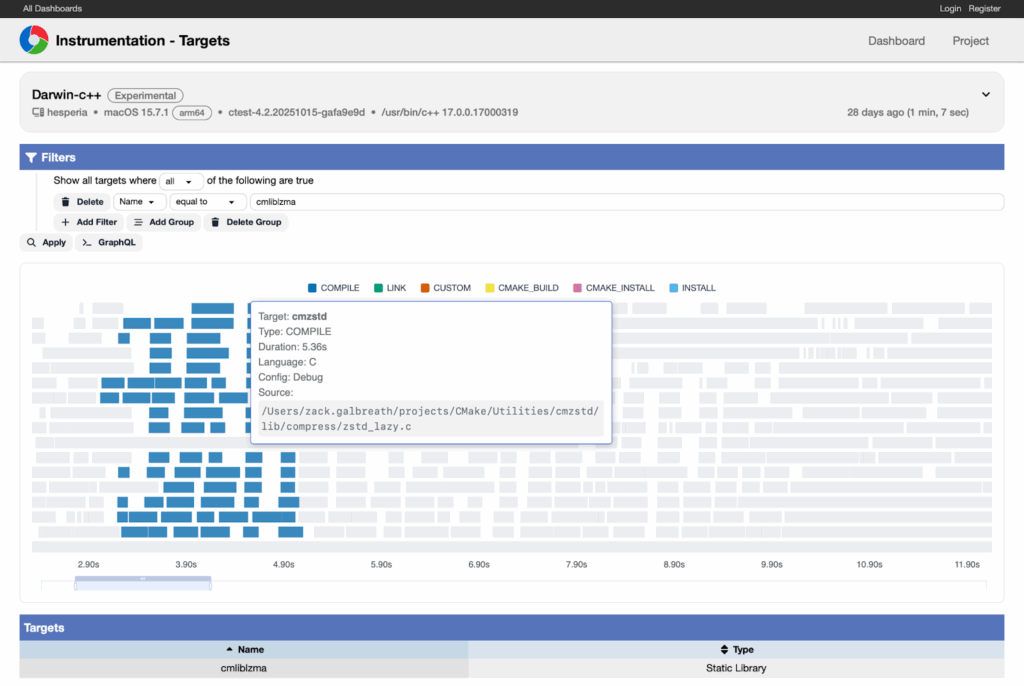Click the CDash logo icon

[x=34, y=41]
